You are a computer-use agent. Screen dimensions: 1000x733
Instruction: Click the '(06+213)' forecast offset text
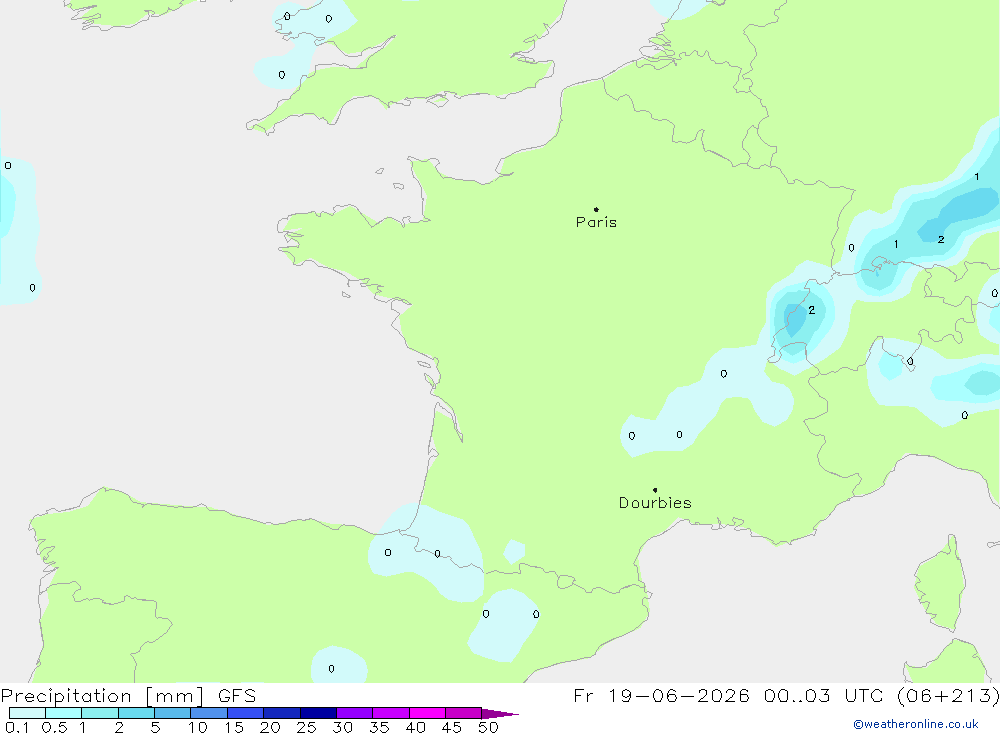coord(948,696)
